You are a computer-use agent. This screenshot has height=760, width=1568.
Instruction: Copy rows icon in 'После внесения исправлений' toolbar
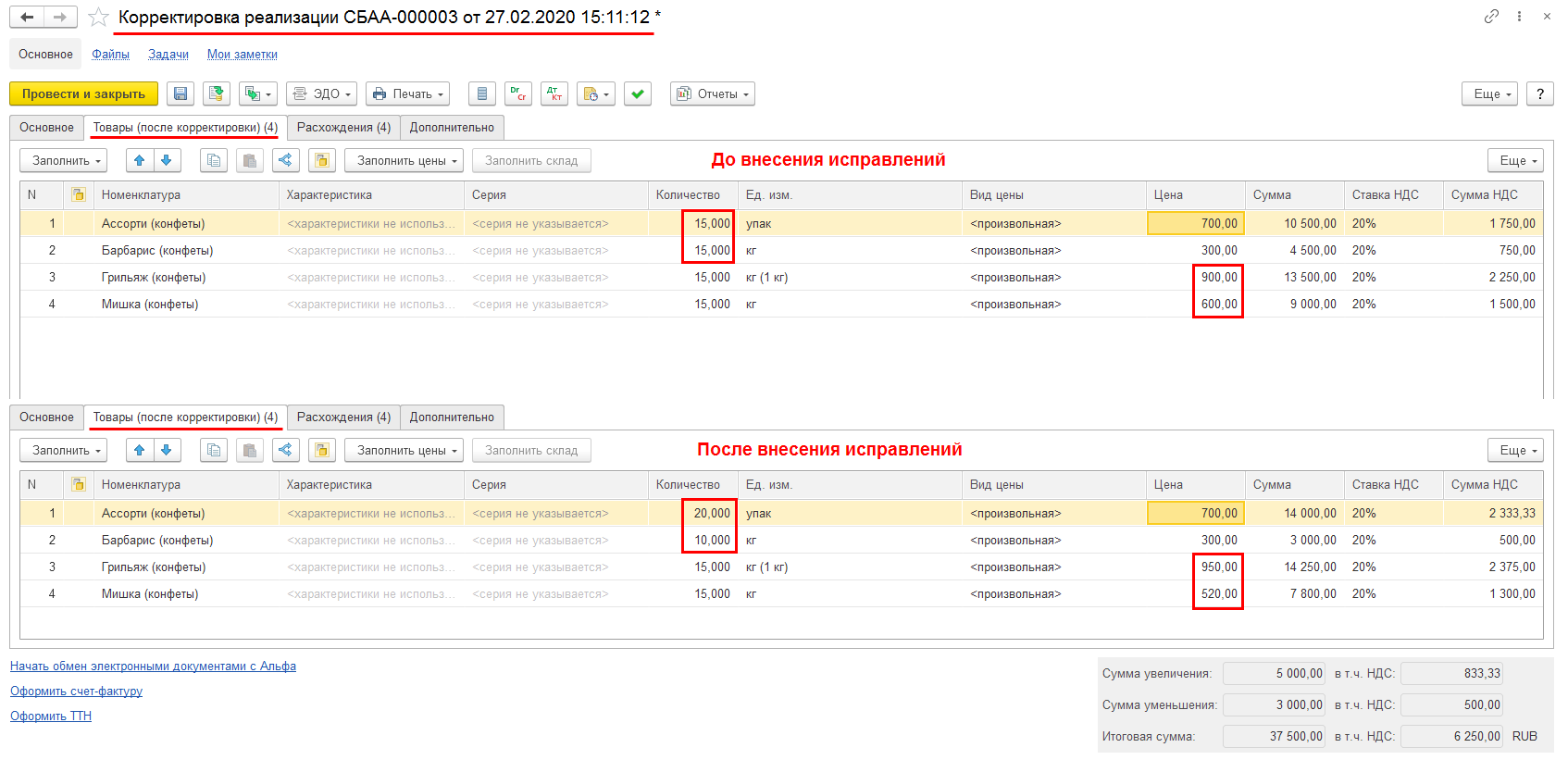click(x=214, y=450)
